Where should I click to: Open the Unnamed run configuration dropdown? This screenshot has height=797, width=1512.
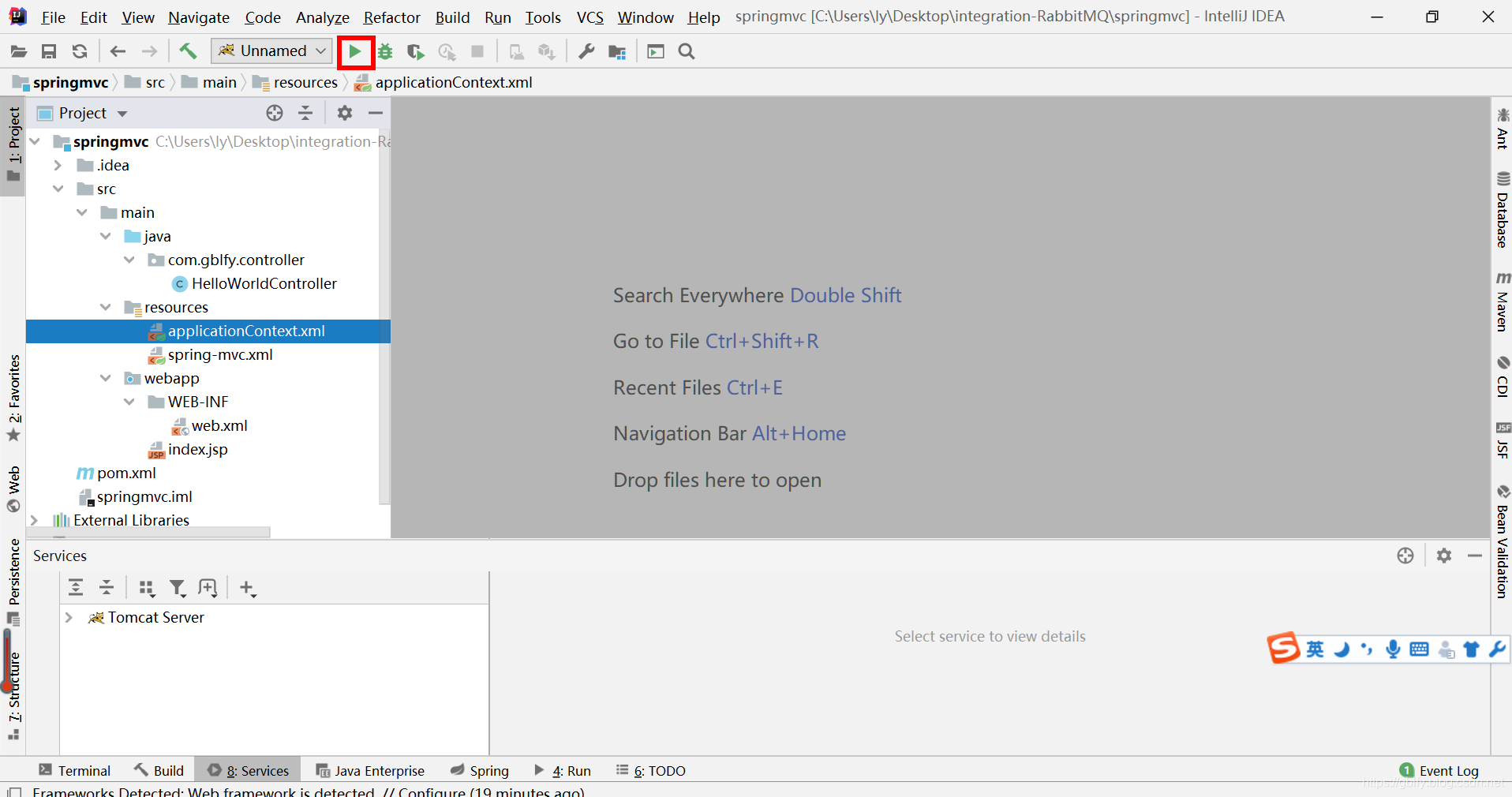pyautogui.click(x=271, y=51)
